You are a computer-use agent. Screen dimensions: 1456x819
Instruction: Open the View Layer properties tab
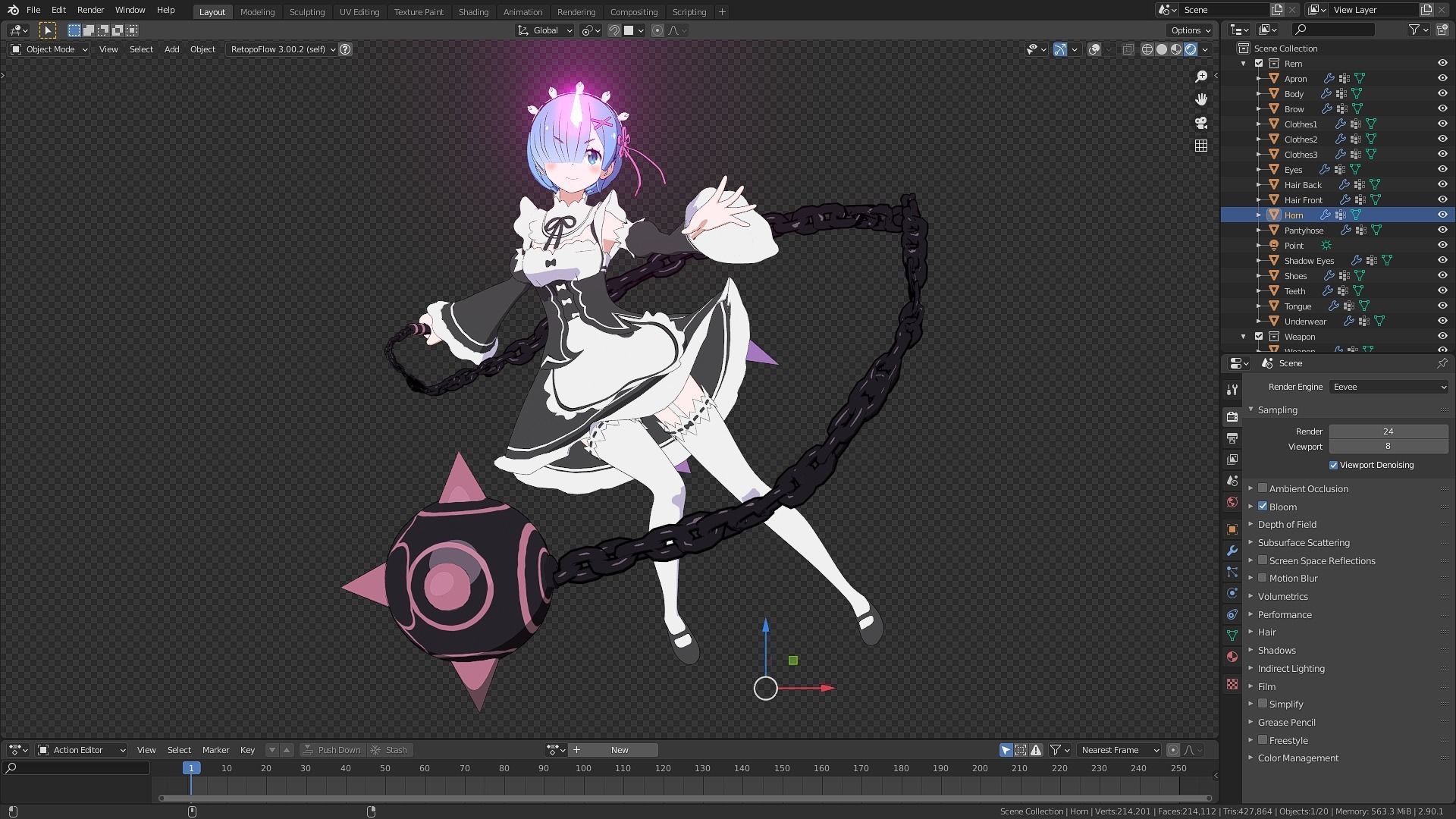pyautogui.click(x=1232, y=460)
